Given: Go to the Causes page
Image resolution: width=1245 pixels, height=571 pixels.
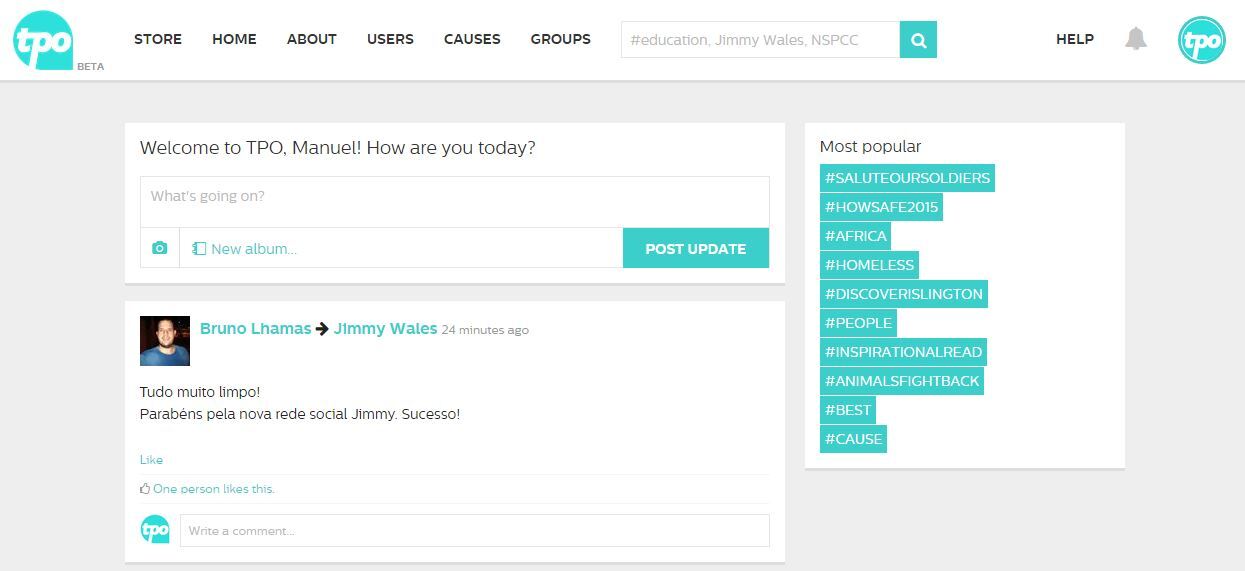Looking at the screenshot, I should point(472,39).
